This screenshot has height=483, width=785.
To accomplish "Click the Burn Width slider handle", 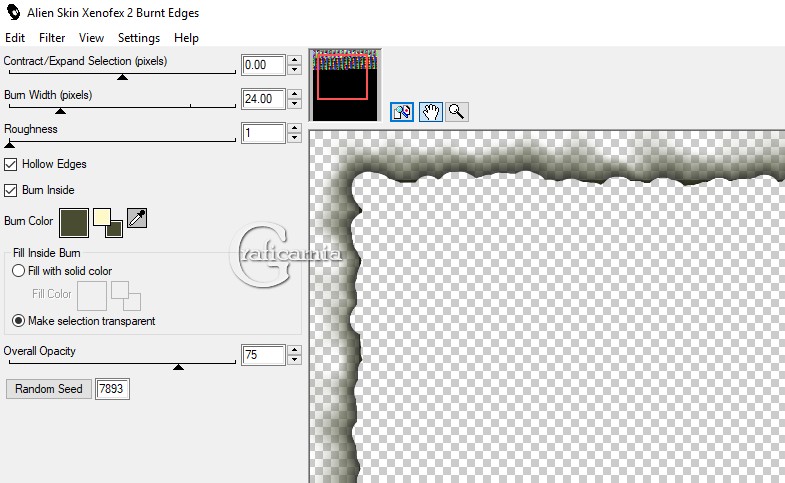I will pyautogui.click(x=60, y=111).
